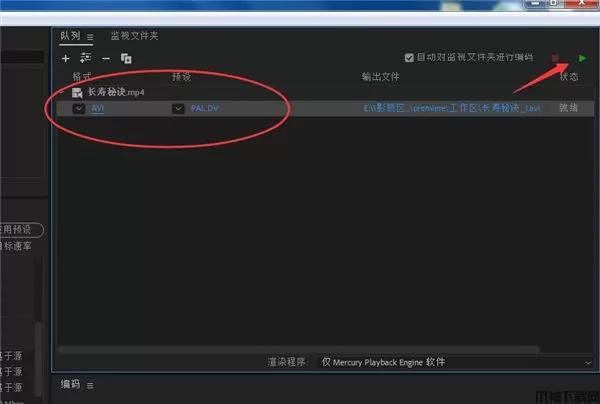Open the AVI format dropdown arrow
This screenshot has width=600, height=404.
point(79,109)
